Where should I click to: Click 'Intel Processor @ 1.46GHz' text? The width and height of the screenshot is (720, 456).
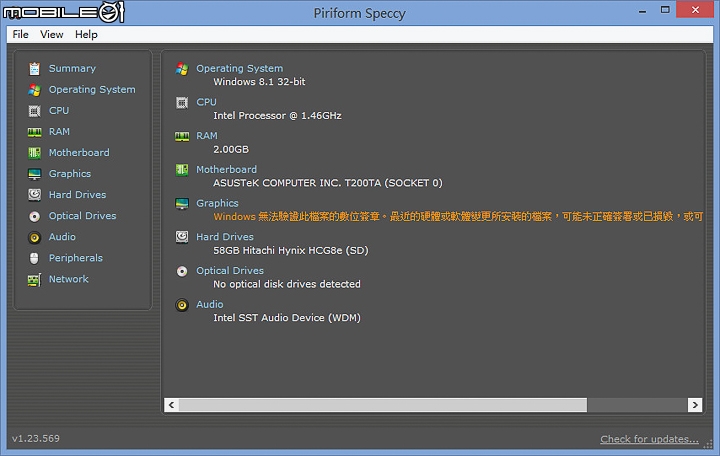tap(277, 116)
